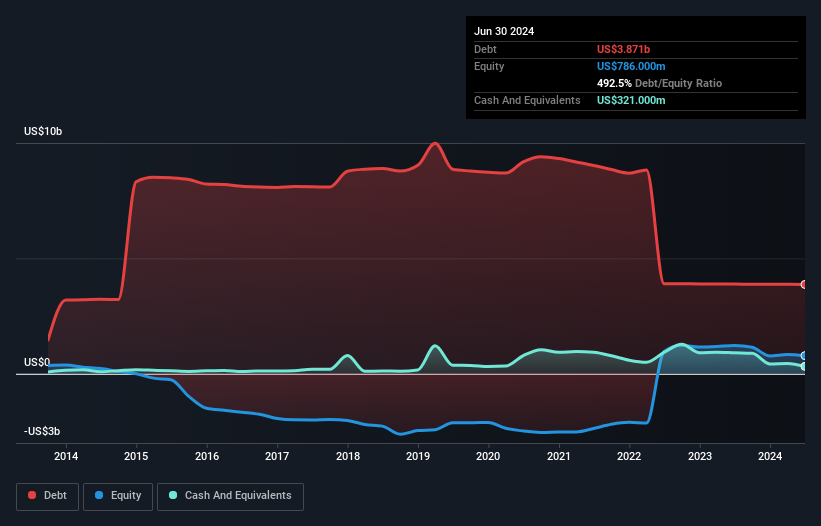Select the 2015 x-axis label
The height and width of the screenshot is (526, 821).
pyautogui.click(x=136, y=456)
